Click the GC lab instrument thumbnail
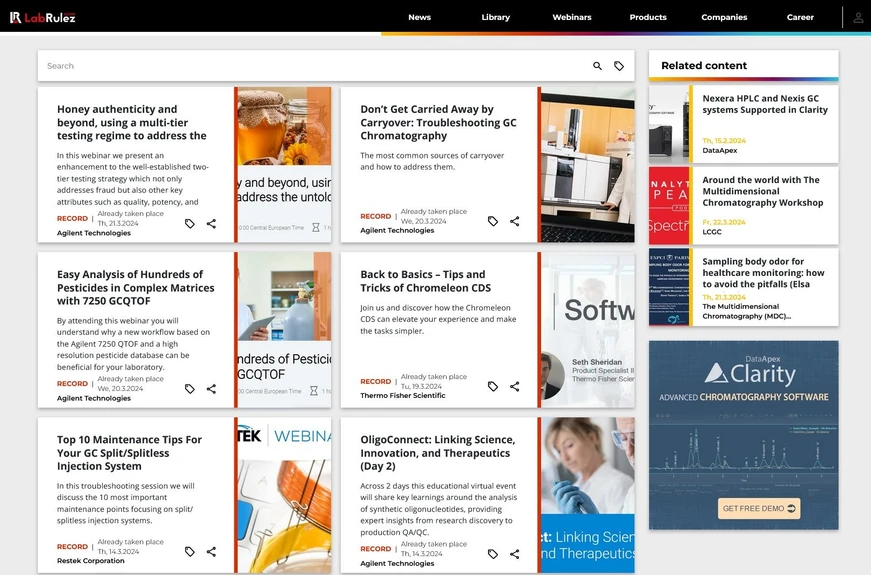871x575 pixels. tap(588, 164)
